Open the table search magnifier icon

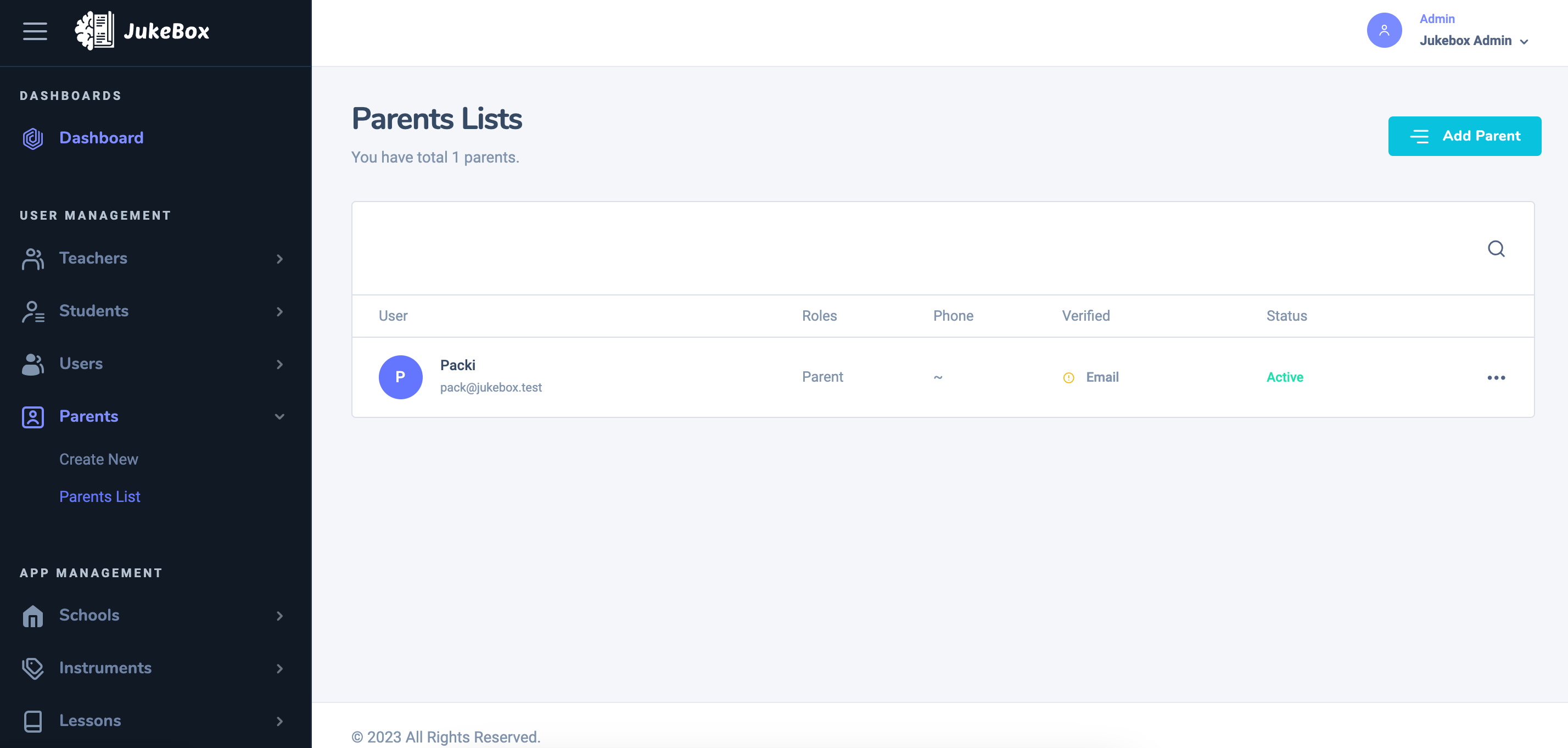tap(1496, 249)
